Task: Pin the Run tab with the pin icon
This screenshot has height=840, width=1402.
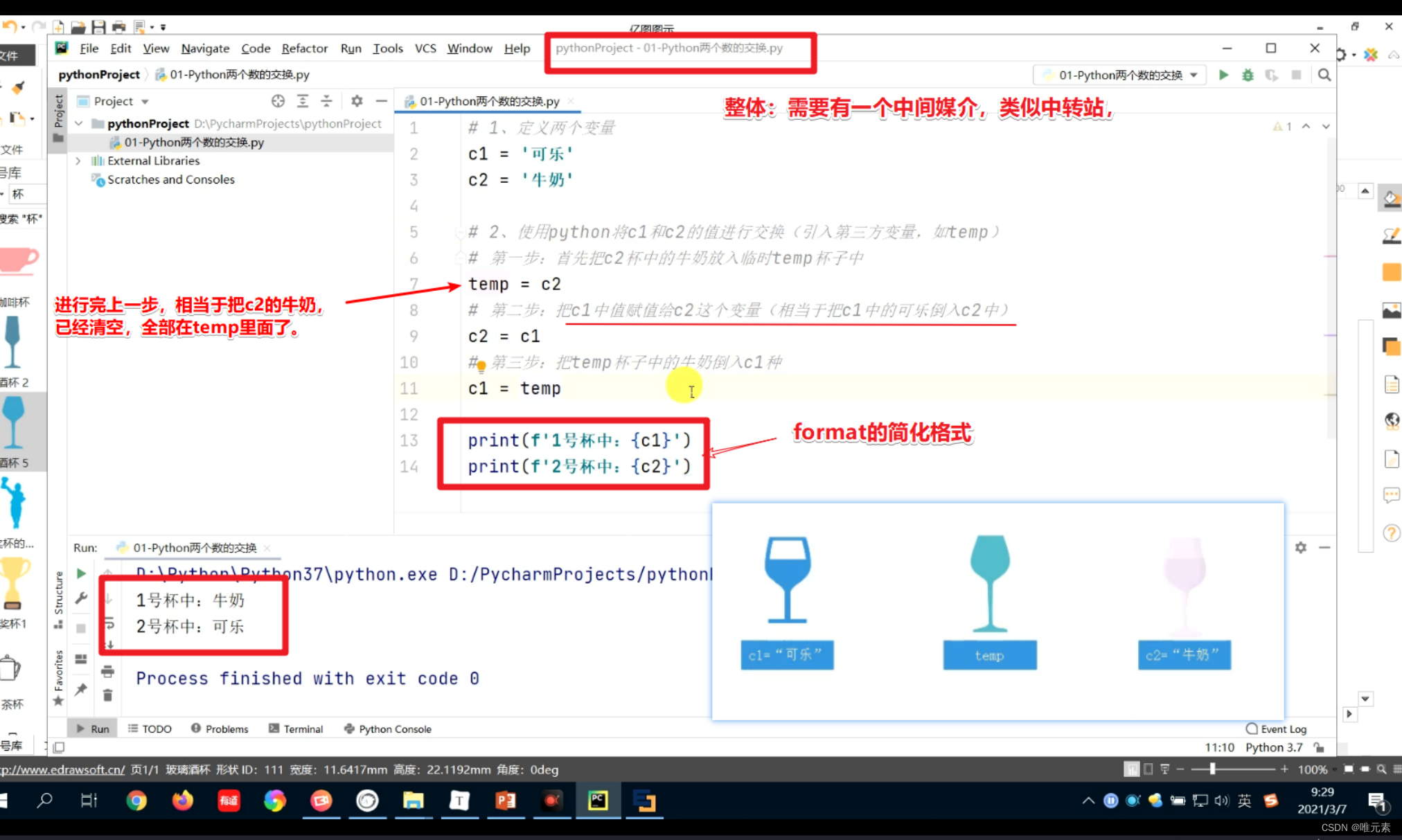Action: (81, 689)
